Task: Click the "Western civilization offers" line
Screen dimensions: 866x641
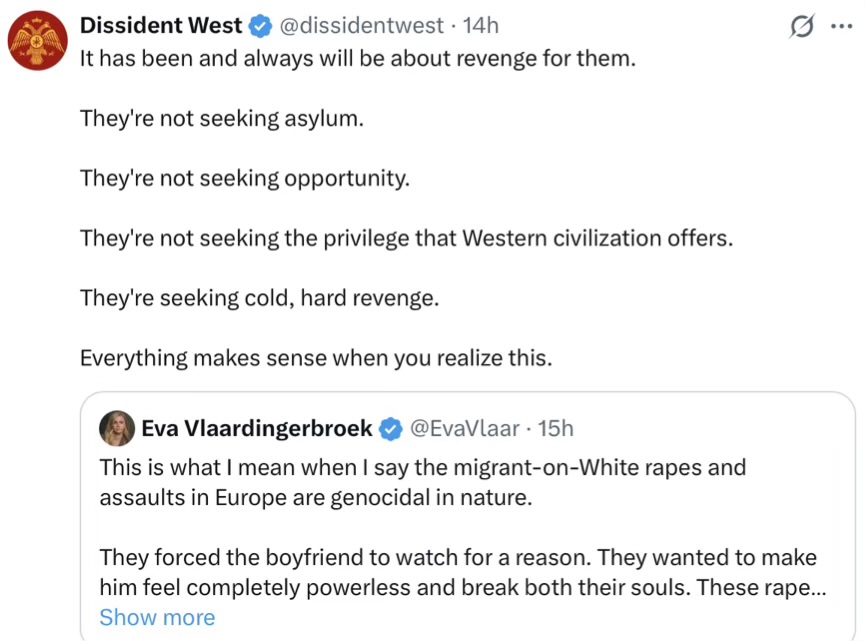Action: point(406,238)
